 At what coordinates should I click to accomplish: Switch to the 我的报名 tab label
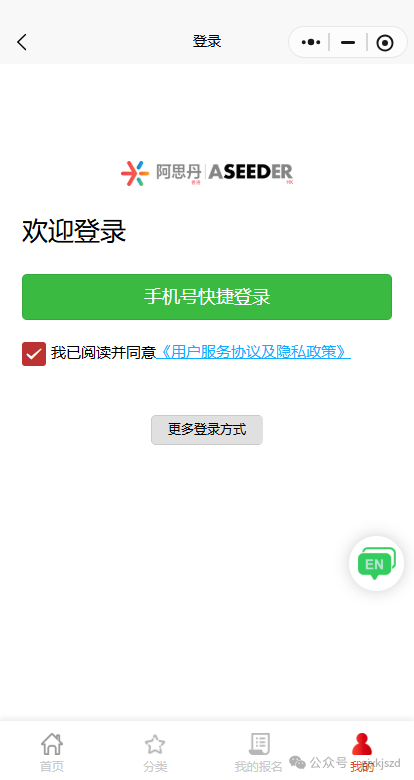(x=258, y=767)
